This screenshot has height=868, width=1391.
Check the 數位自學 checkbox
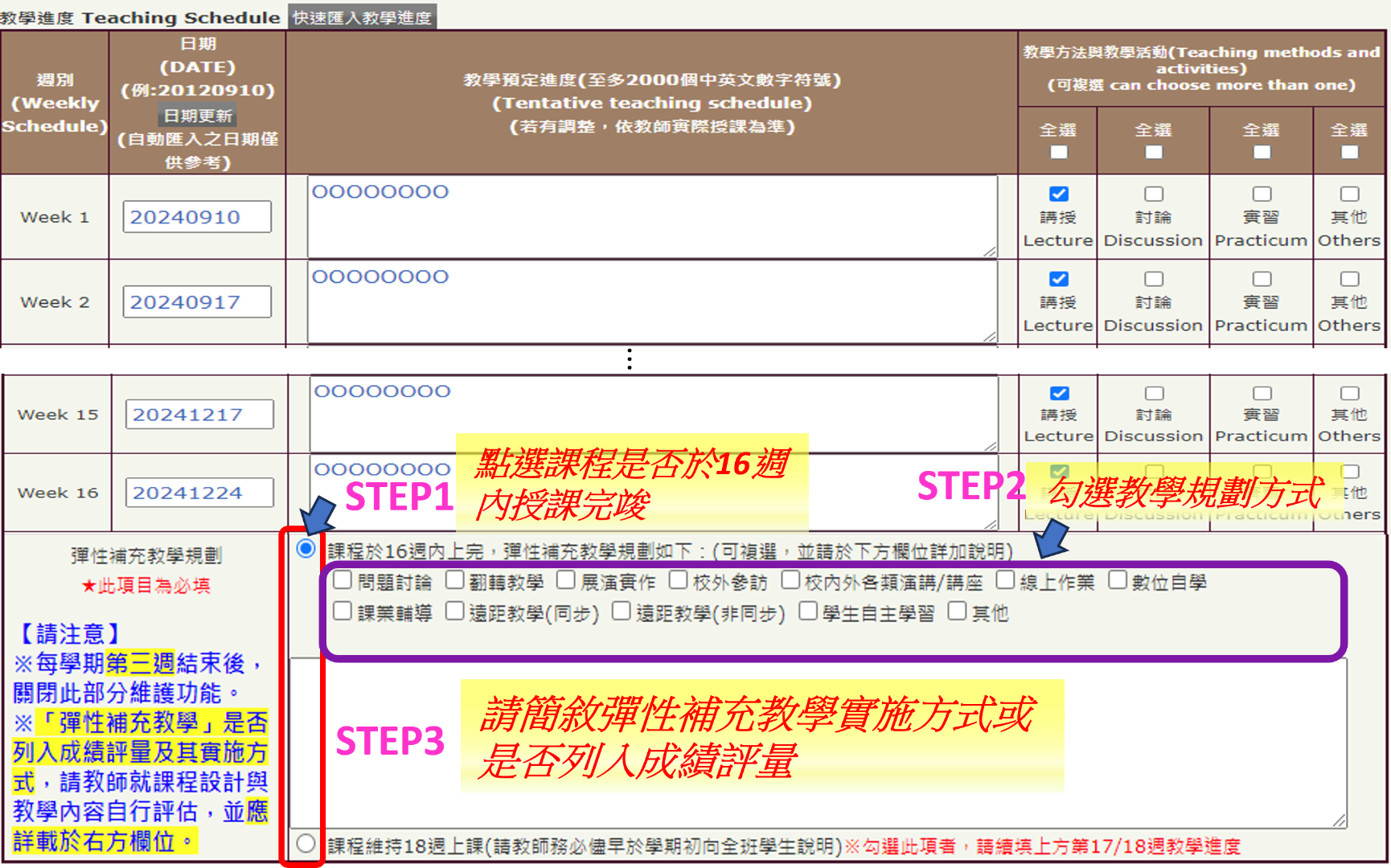pos(1118,580)
